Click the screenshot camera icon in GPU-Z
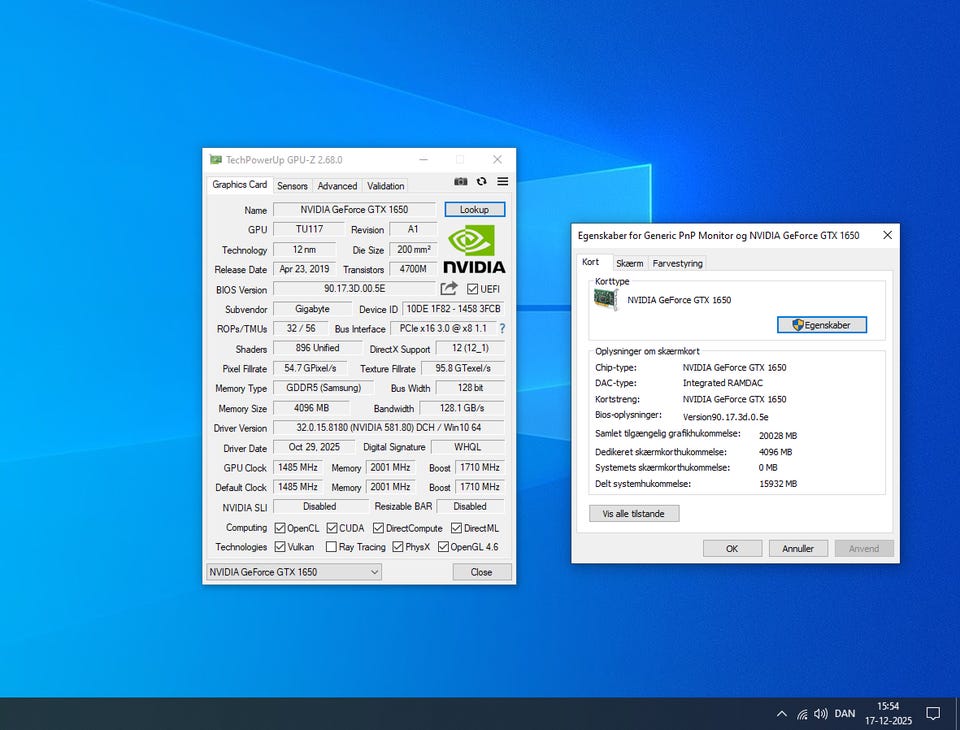 tap(461, 182)
